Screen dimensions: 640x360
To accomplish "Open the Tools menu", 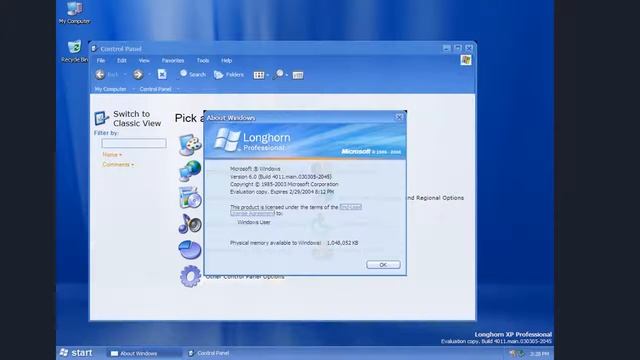I will [203, 60].
